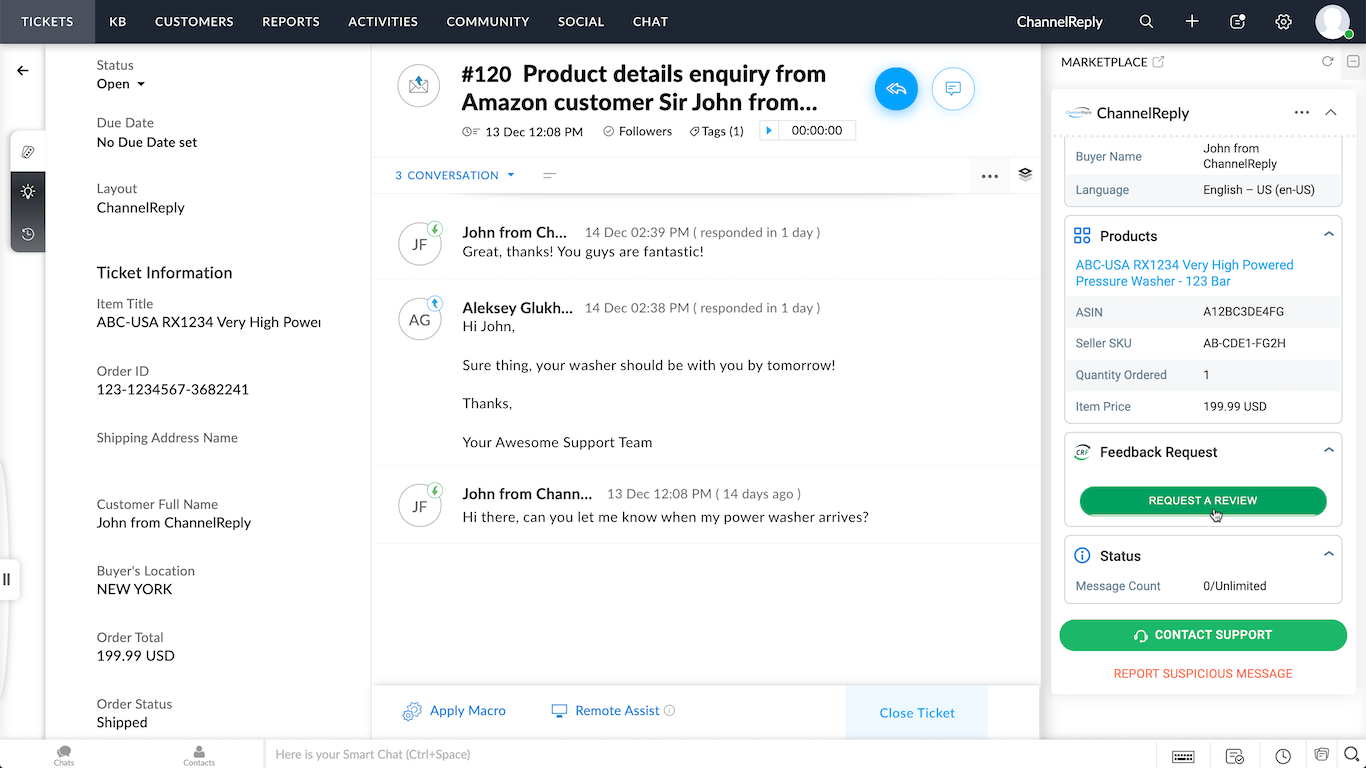Viewport: 1366px width, 768px height.
Task: Click the layers stack icon
Action: (1025, 174)
